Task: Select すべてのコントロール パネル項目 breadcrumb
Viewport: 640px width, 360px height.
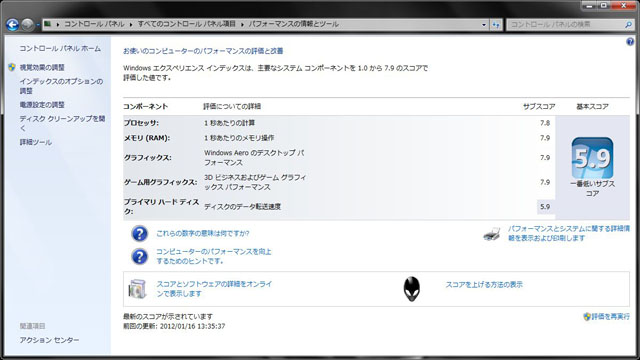Action: click(187, 24)
